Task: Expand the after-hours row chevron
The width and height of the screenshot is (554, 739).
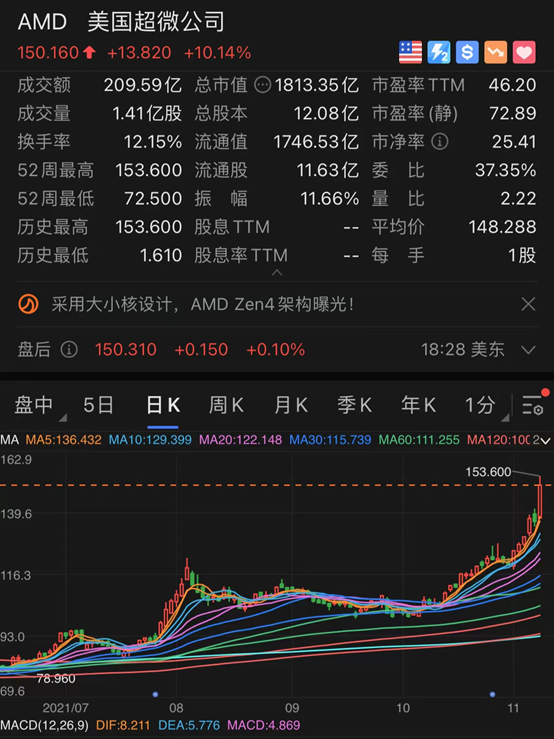Action: click(x=529, y=350)
